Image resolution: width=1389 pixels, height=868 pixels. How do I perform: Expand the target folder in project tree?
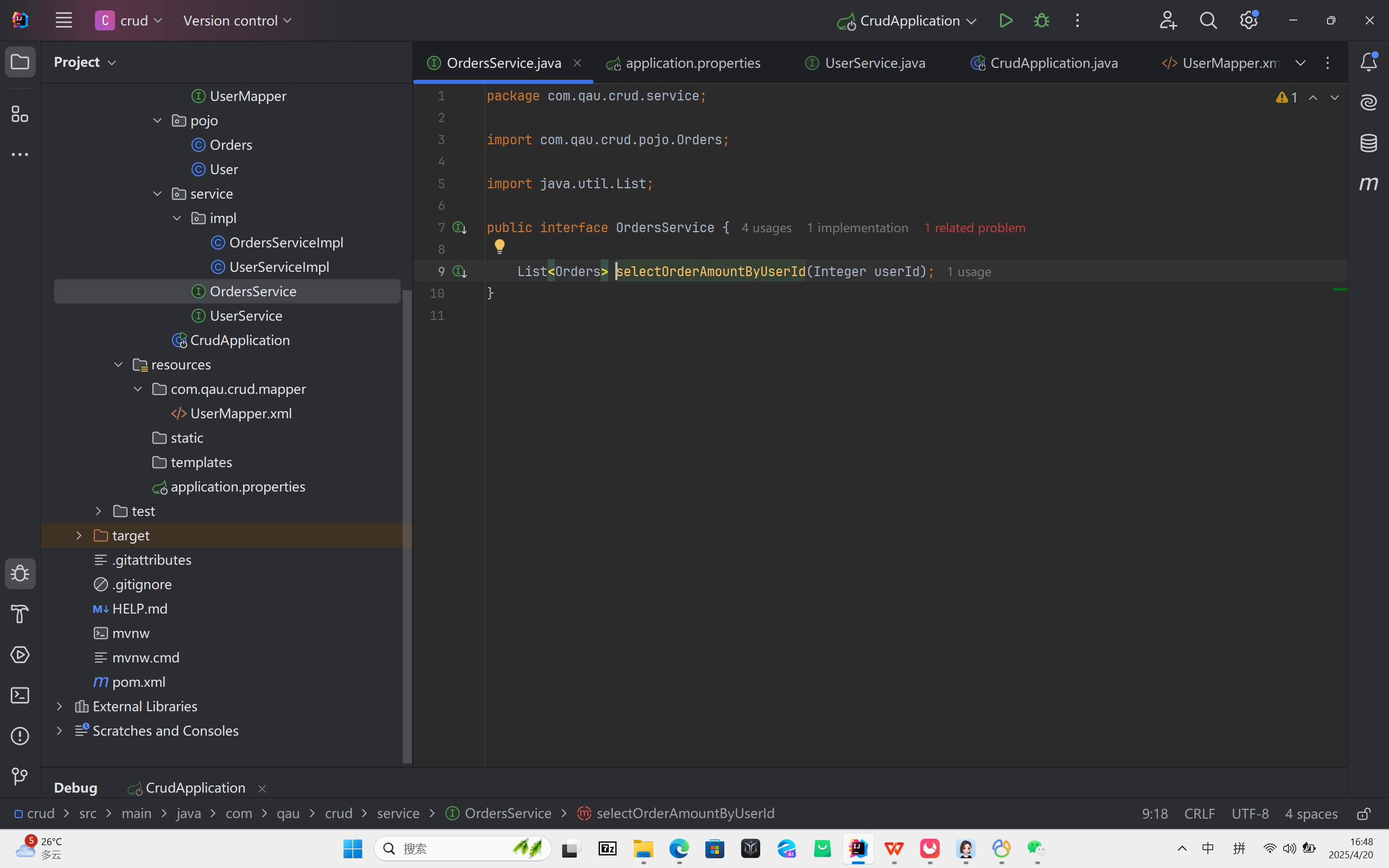click(x=79, y=535)
